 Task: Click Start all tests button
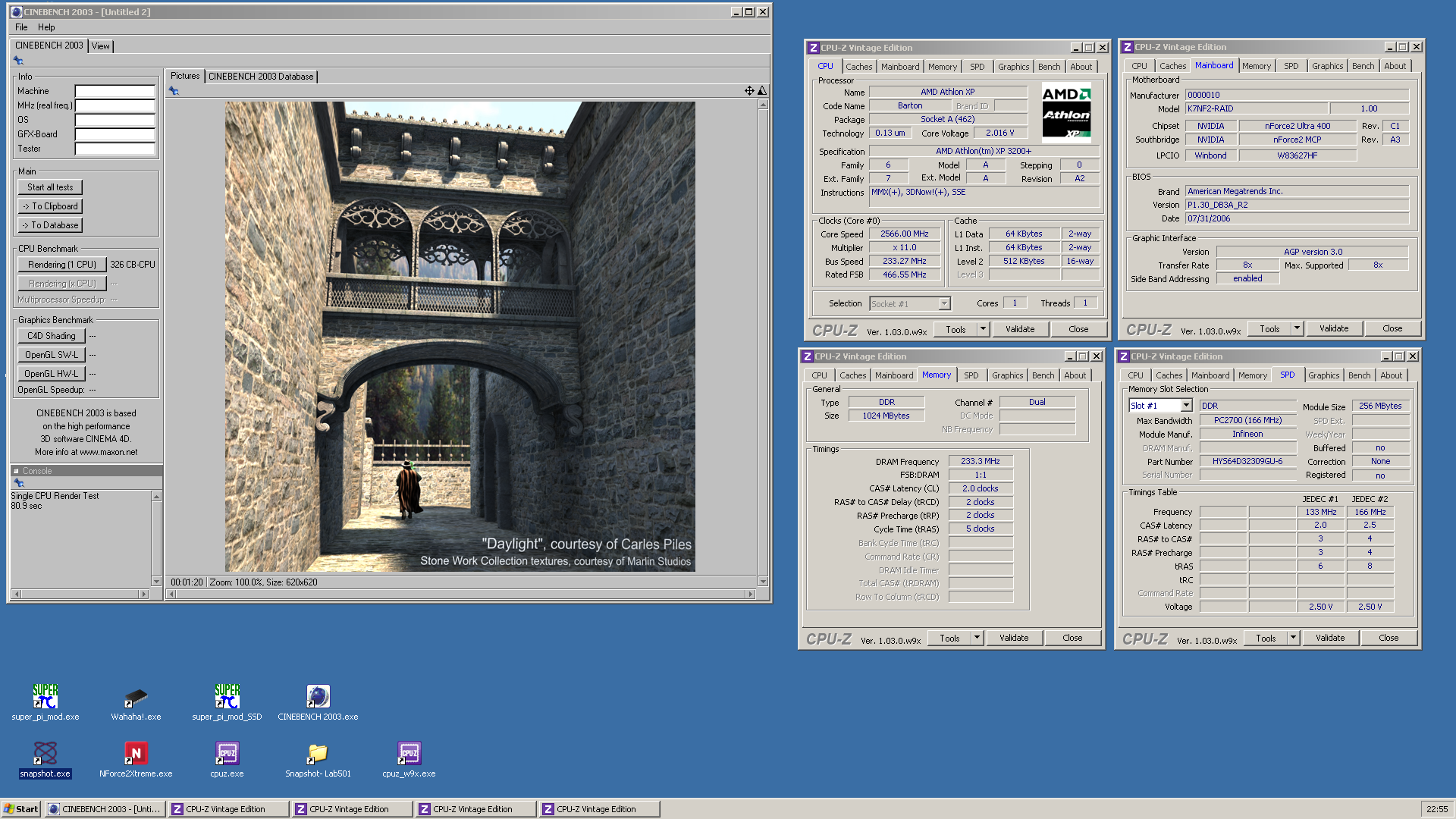pos(50,187)
